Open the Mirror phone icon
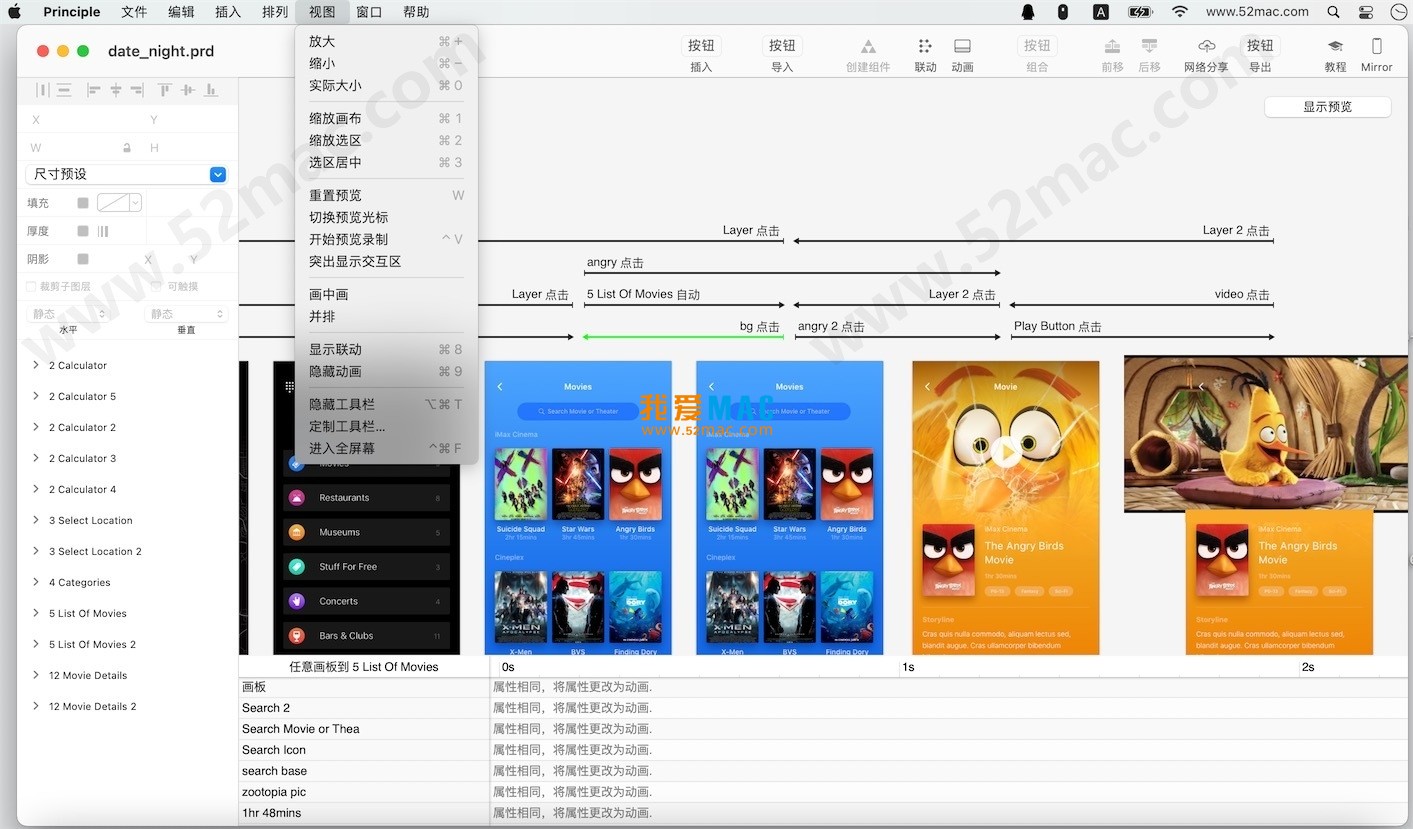This screenshot has width=1413, height=829. (x=1376, y=47)
